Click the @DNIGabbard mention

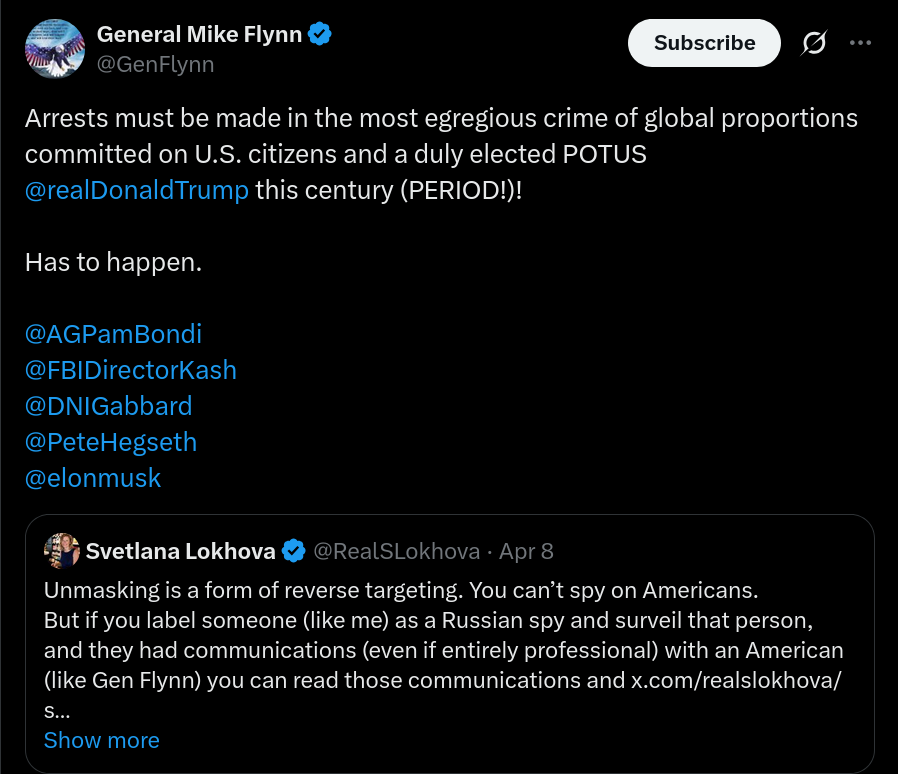(x=109, y=406)
